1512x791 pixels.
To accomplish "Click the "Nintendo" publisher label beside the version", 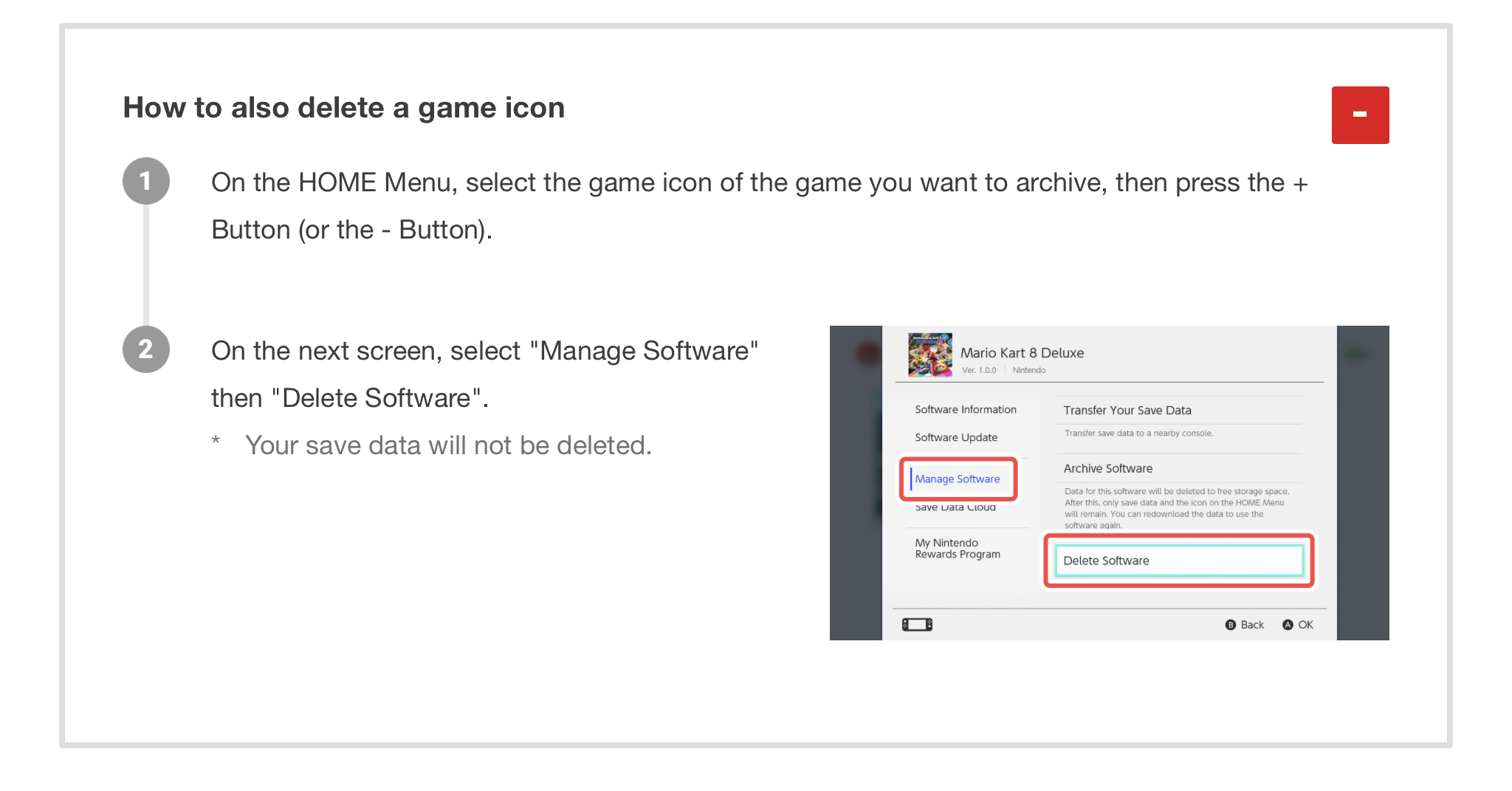I will tap(1029, 370).
